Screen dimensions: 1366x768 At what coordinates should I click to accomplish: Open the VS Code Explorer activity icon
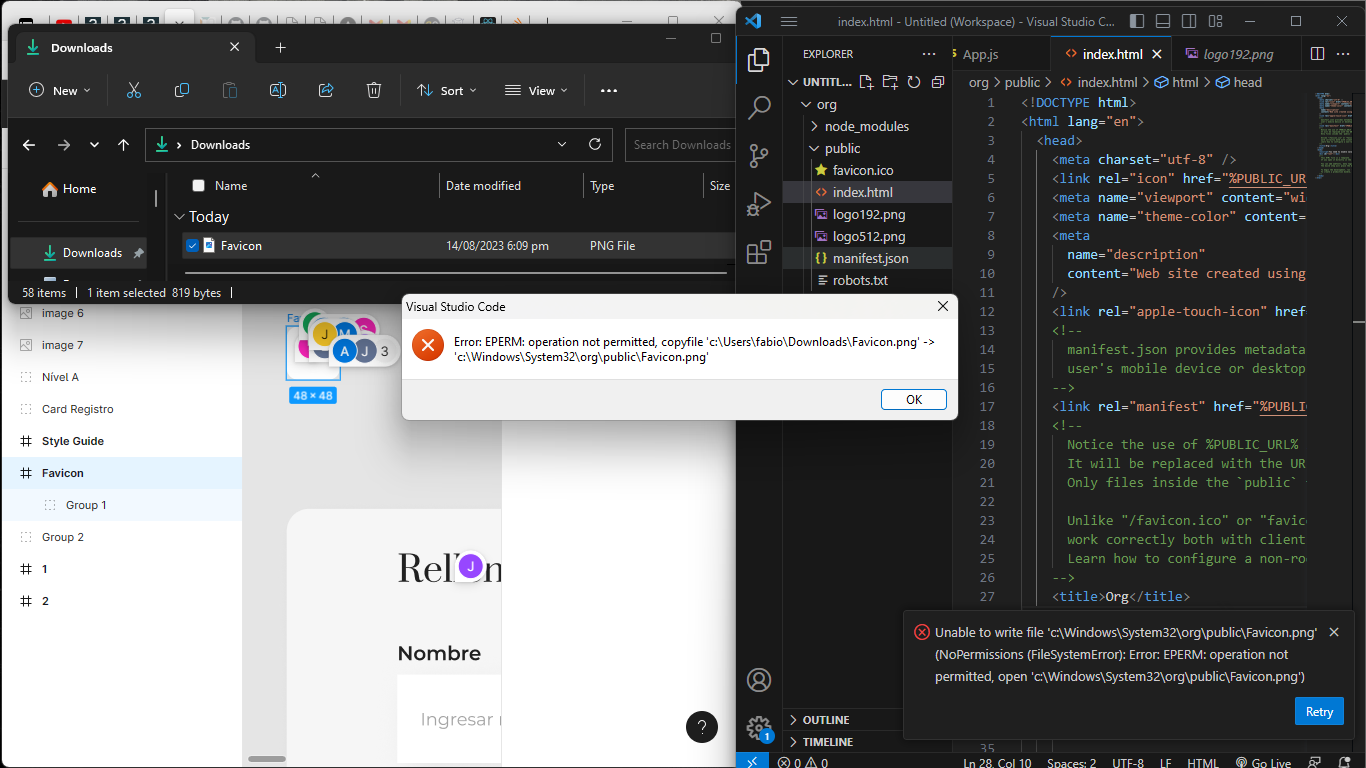[759, 60]
